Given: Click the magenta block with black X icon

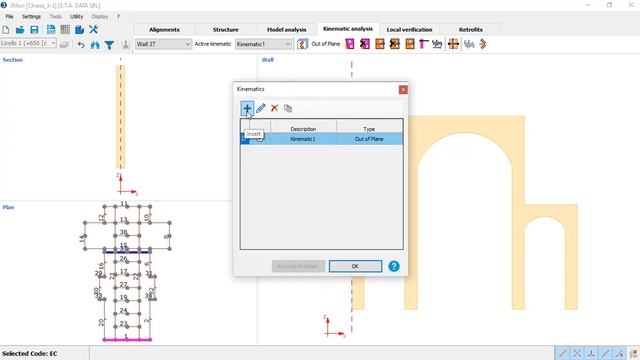Looking at the screenshot, I should pos(364,44).
